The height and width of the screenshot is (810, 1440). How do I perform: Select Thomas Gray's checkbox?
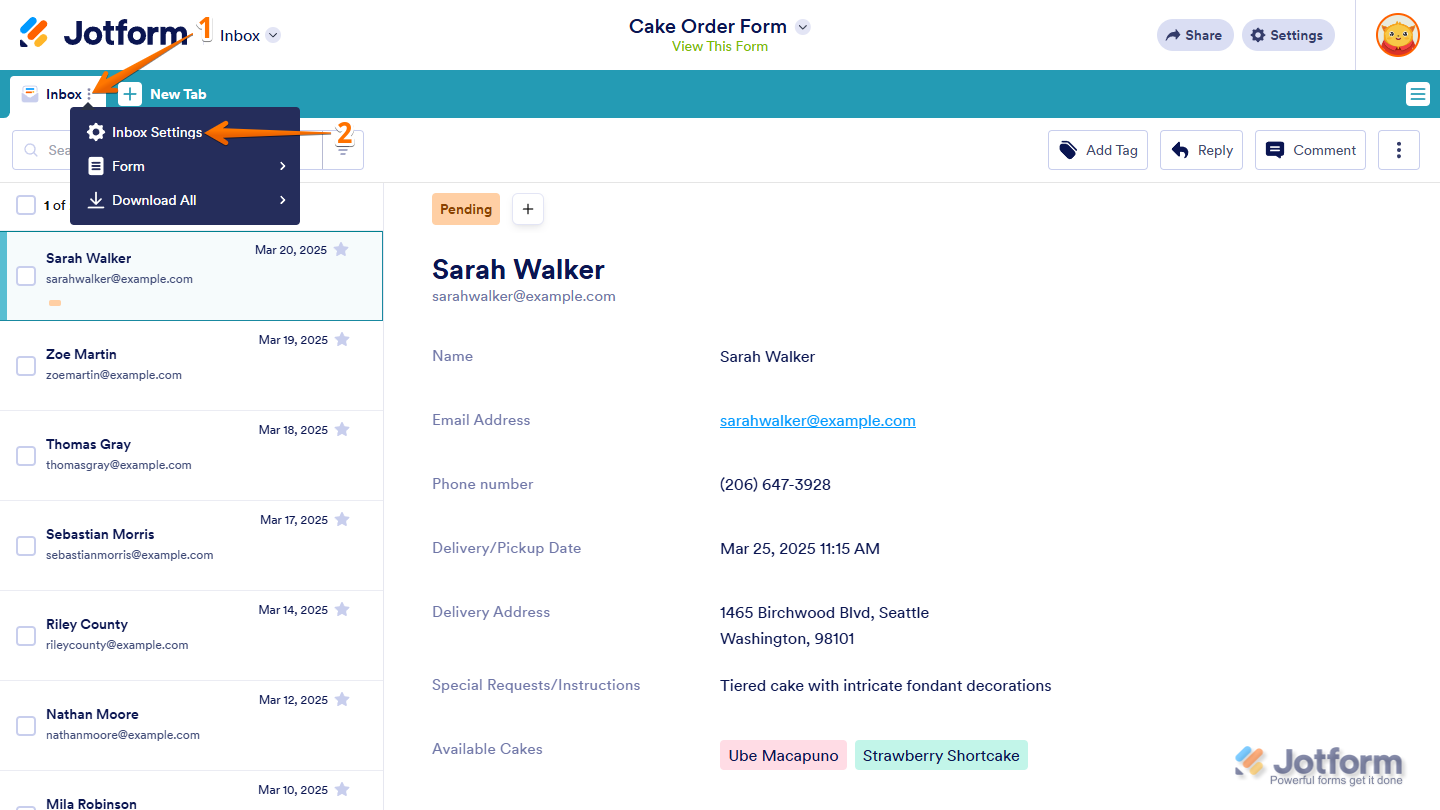coord(26,456)
